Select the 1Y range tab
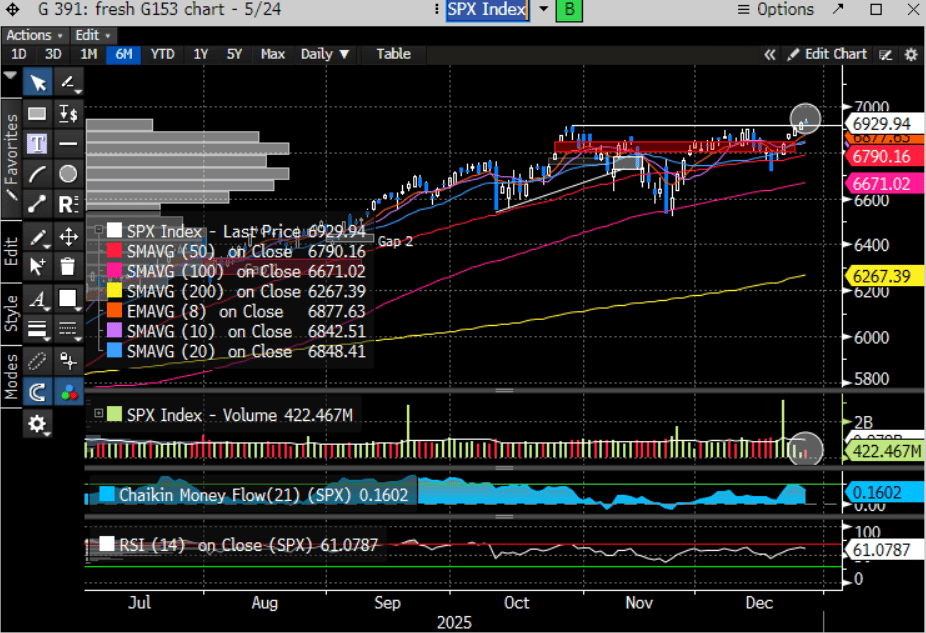 201,54
